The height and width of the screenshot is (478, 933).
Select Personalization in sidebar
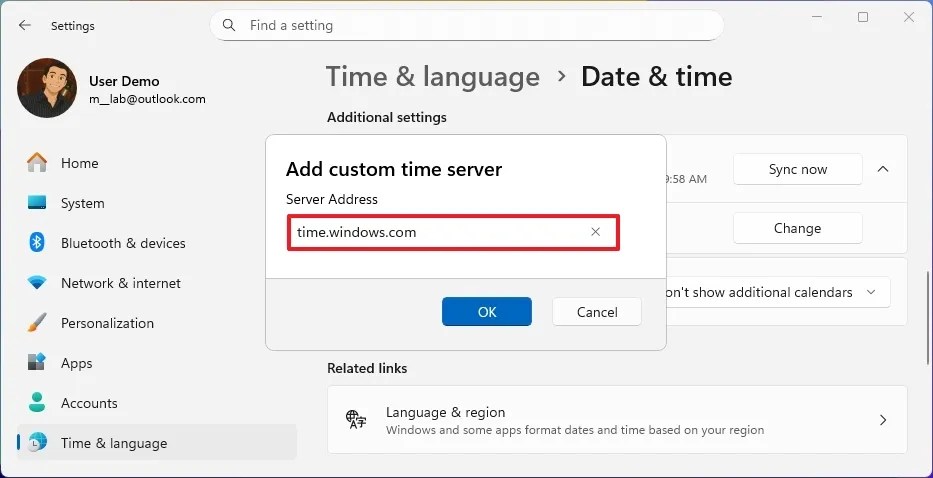[157, 323]
